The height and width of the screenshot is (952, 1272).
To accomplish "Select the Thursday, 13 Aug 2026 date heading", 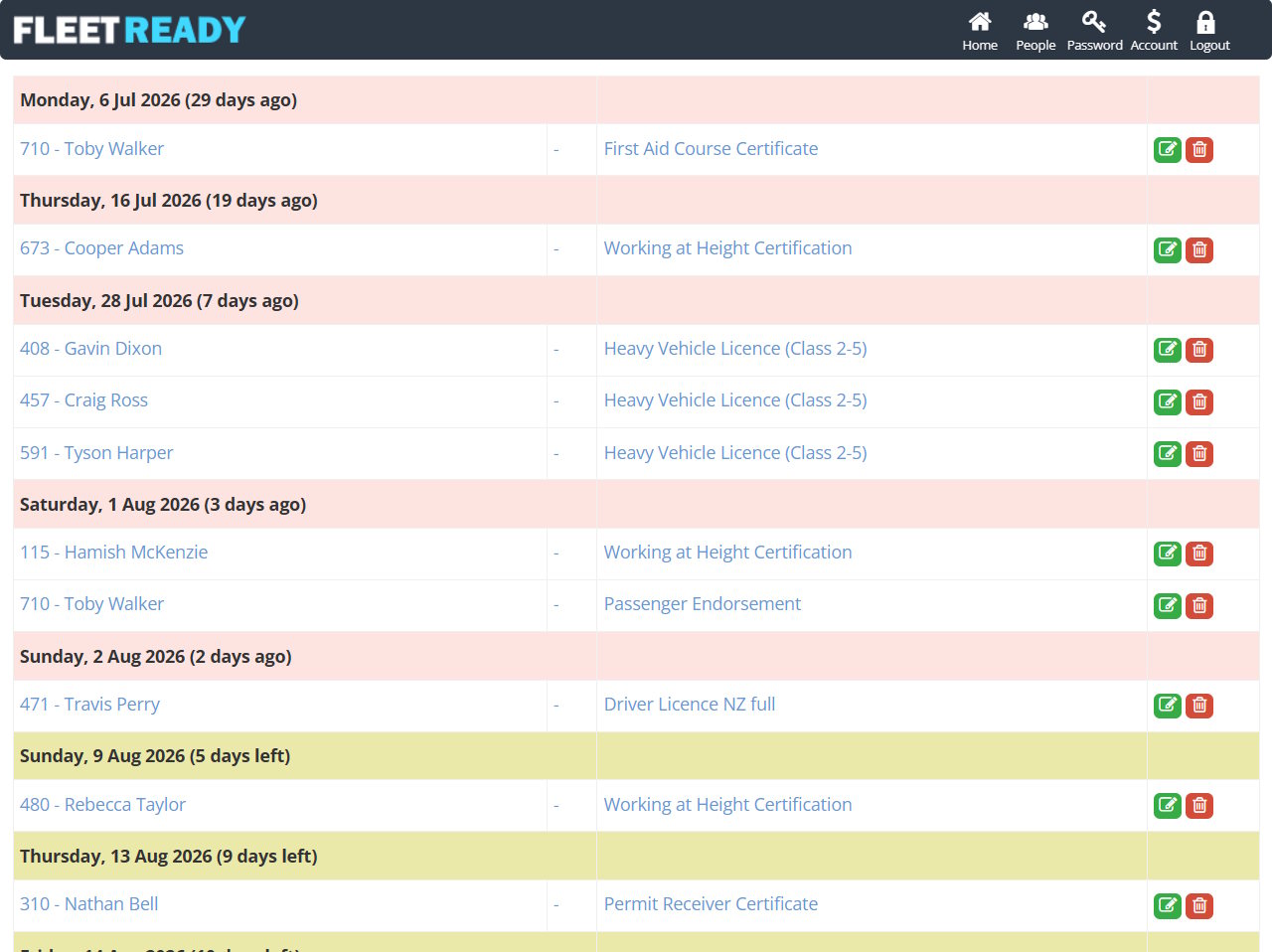I will pyautogui.click(x=169, y=857).
